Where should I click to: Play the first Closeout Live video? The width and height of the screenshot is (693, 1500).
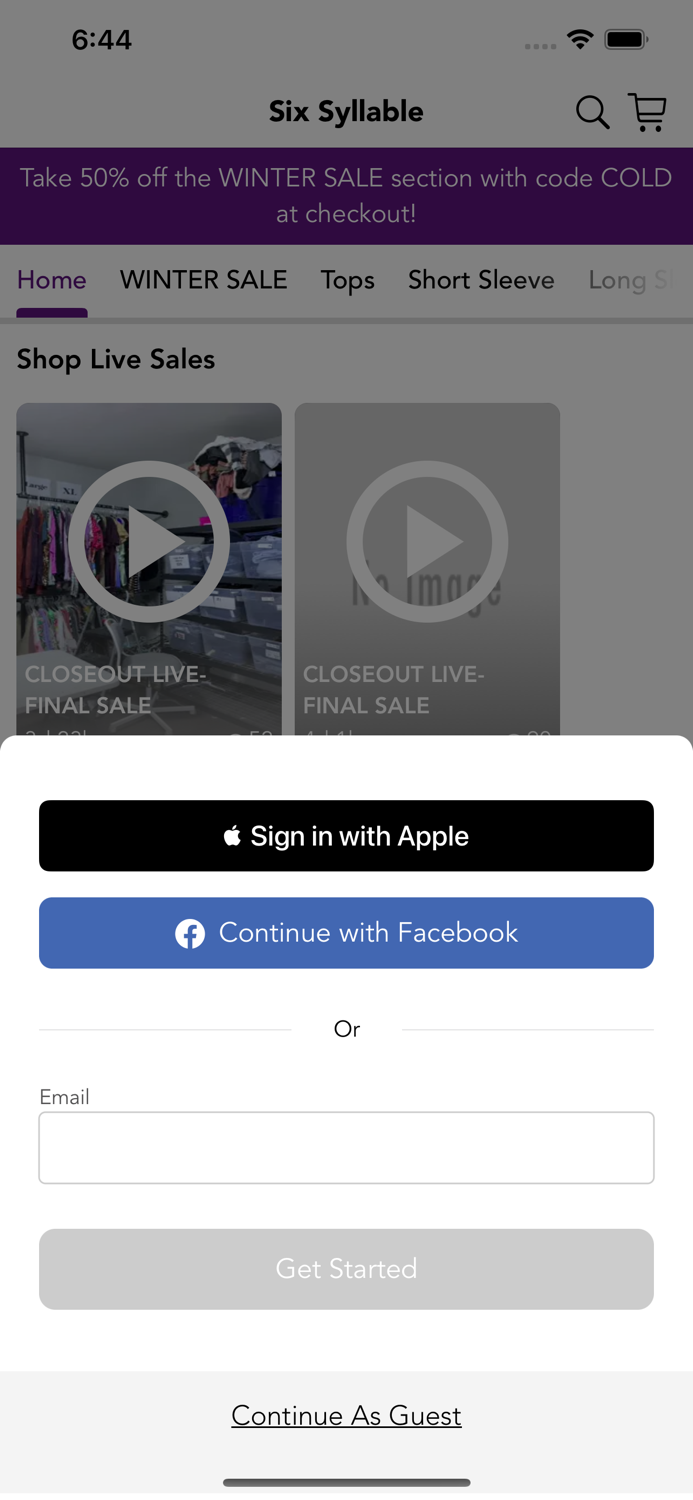pyautogui.click(x=149, y=541)
